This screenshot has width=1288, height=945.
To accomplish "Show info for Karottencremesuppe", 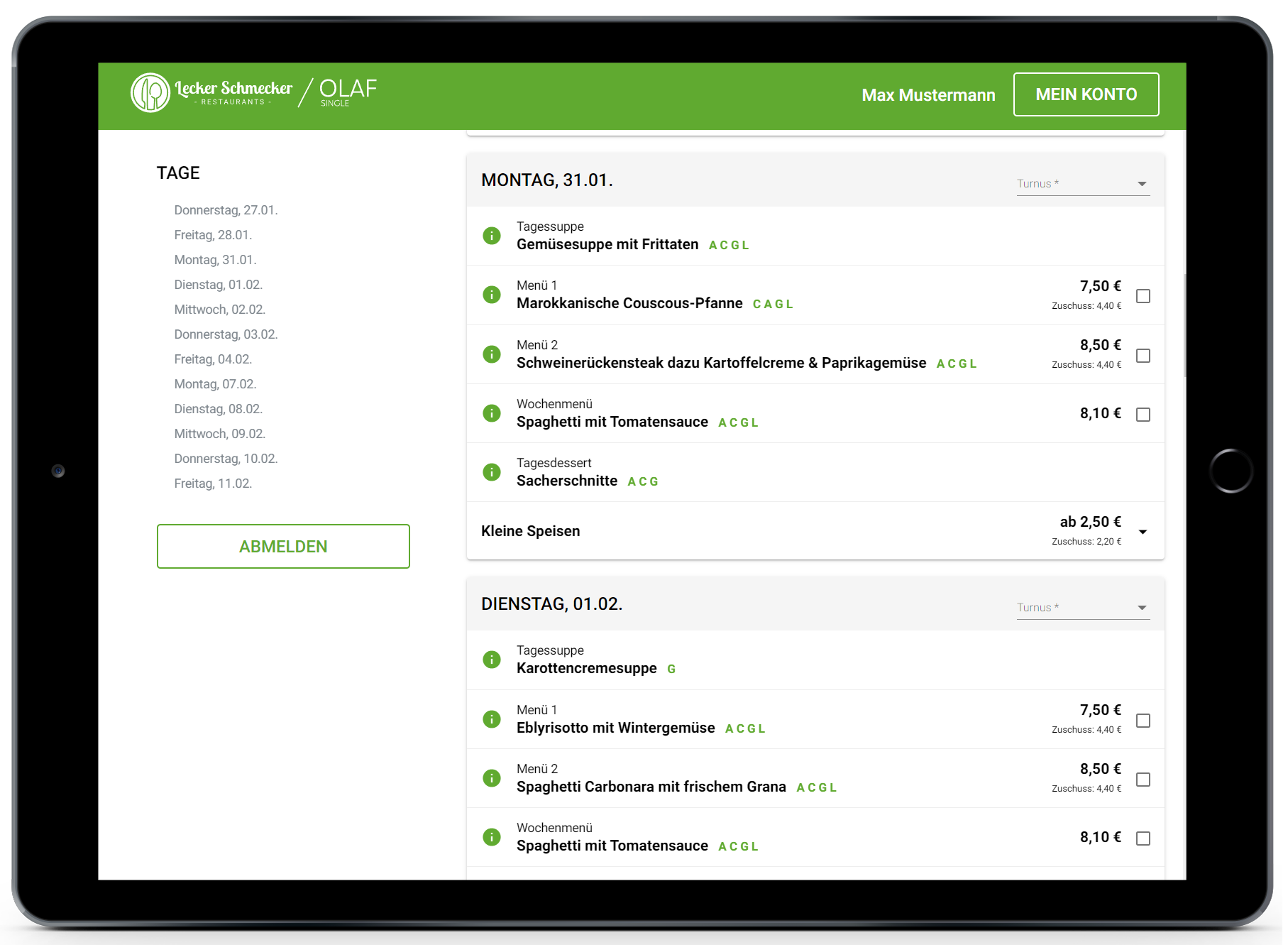I will tap(492, 660).
